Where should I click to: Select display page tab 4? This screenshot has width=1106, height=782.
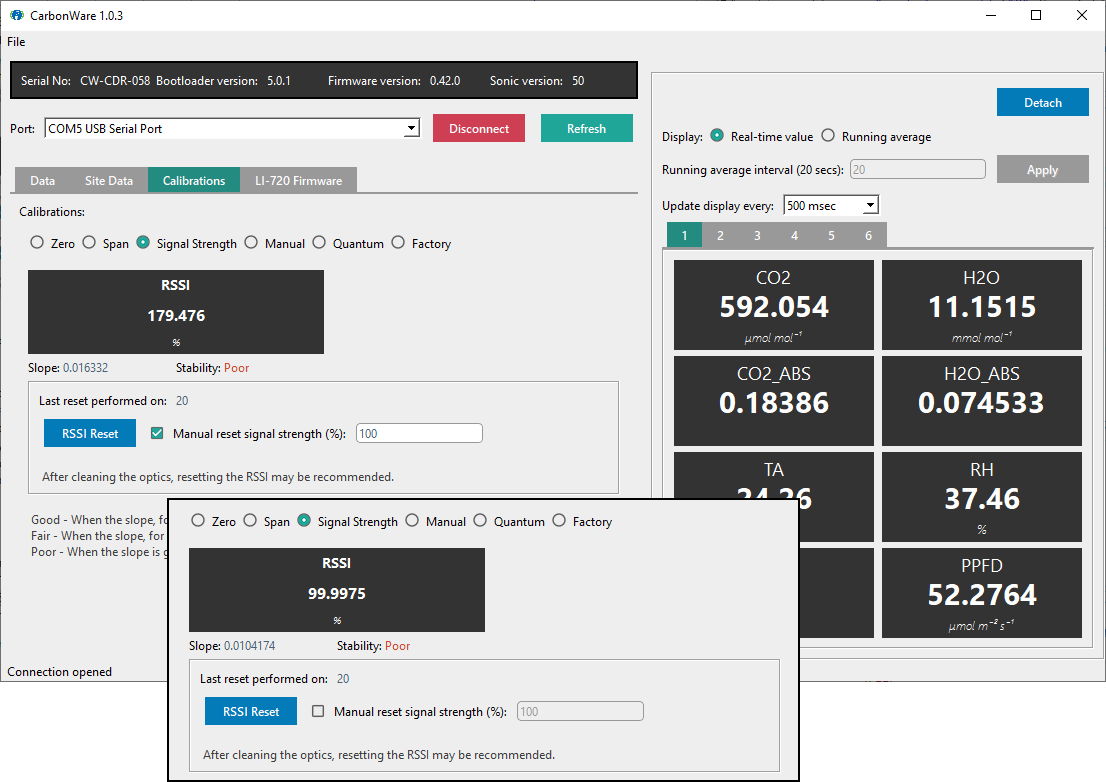[x=794, y=236]
